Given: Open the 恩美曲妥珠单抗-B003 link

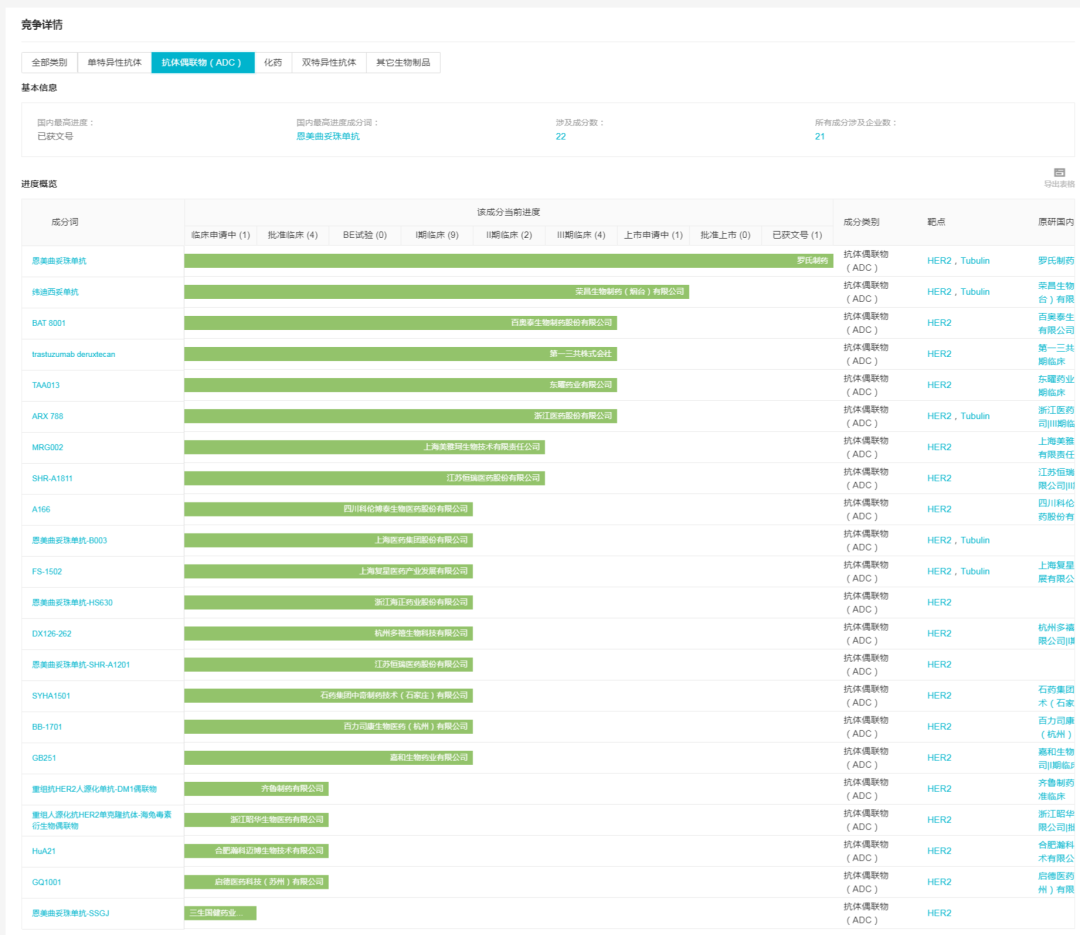Looking at the screenshot, I should [70, 540].
